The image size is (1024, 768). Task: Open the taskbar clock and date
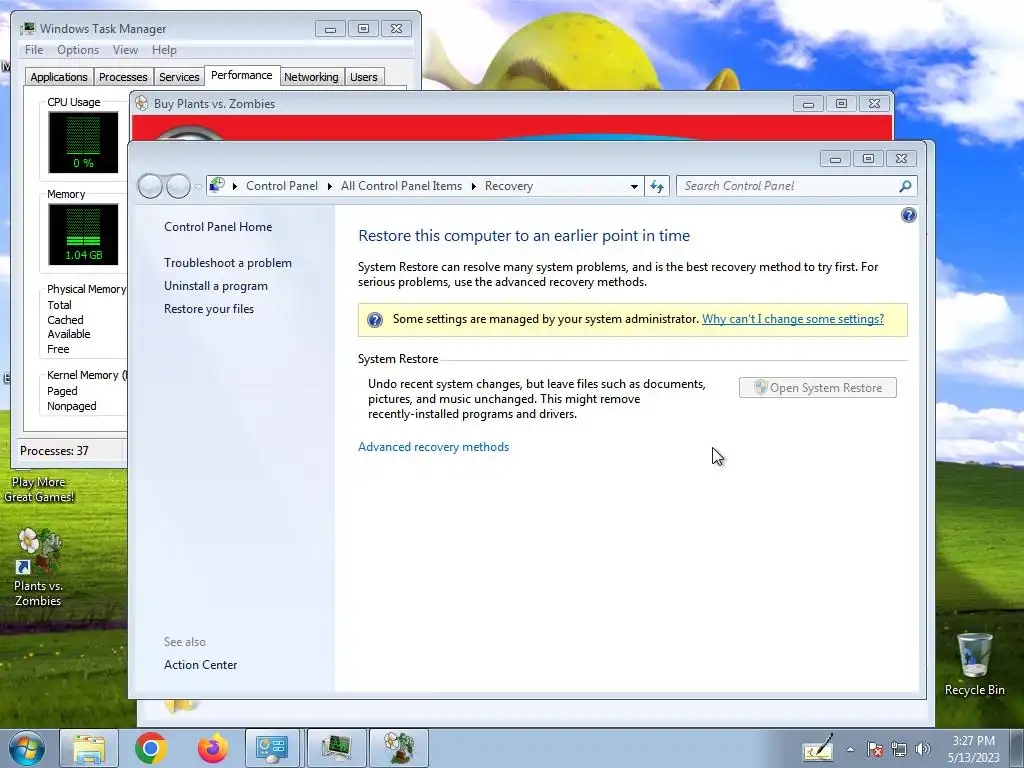tap(973, 749)
